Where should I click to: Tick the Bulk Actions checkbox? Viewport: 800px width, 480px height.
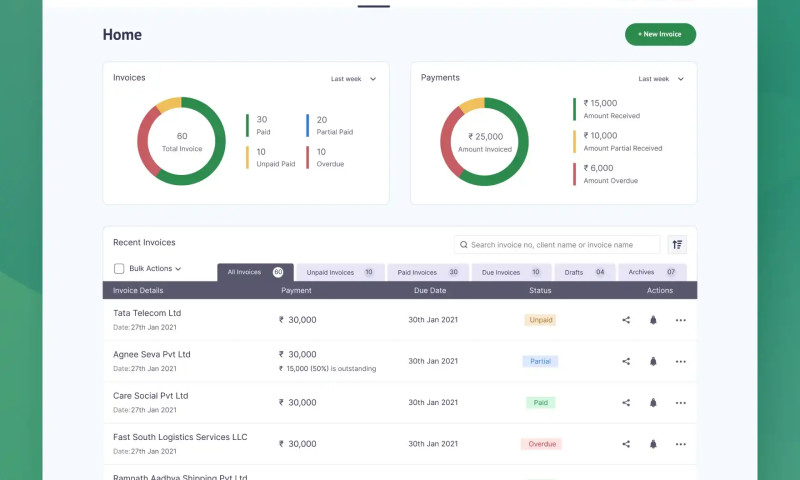(119, 269)
